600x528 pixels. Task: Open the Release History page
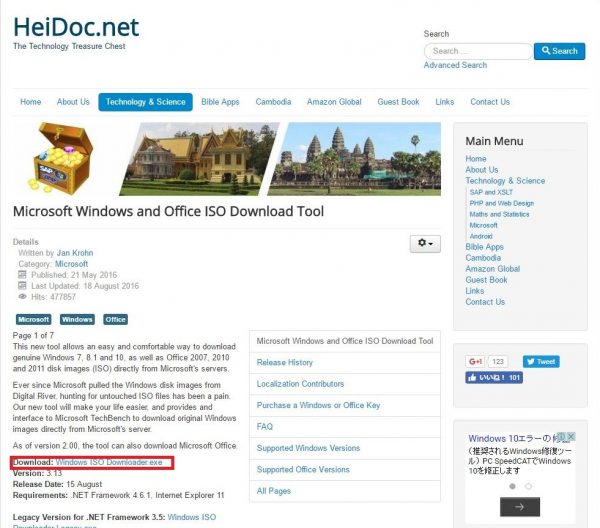click(285, 362)
